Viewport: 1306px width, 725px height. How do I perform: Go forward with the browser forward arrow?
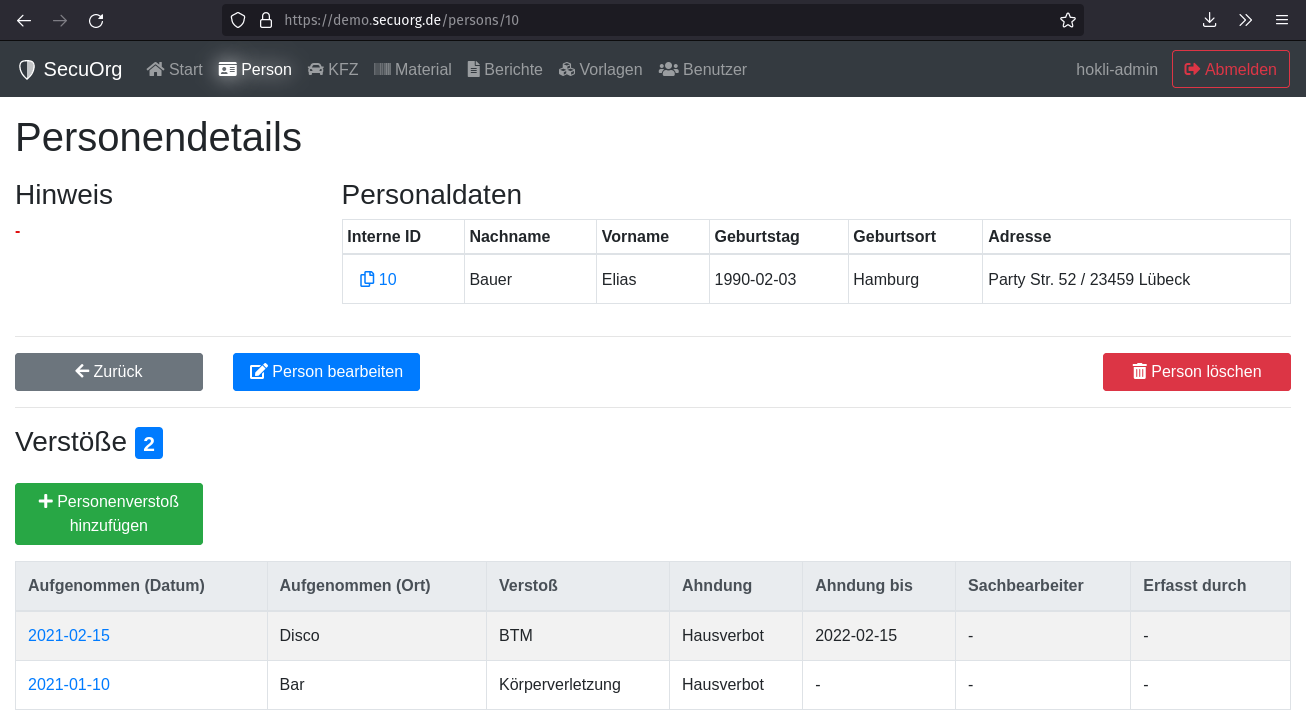[x=60, y=20]
